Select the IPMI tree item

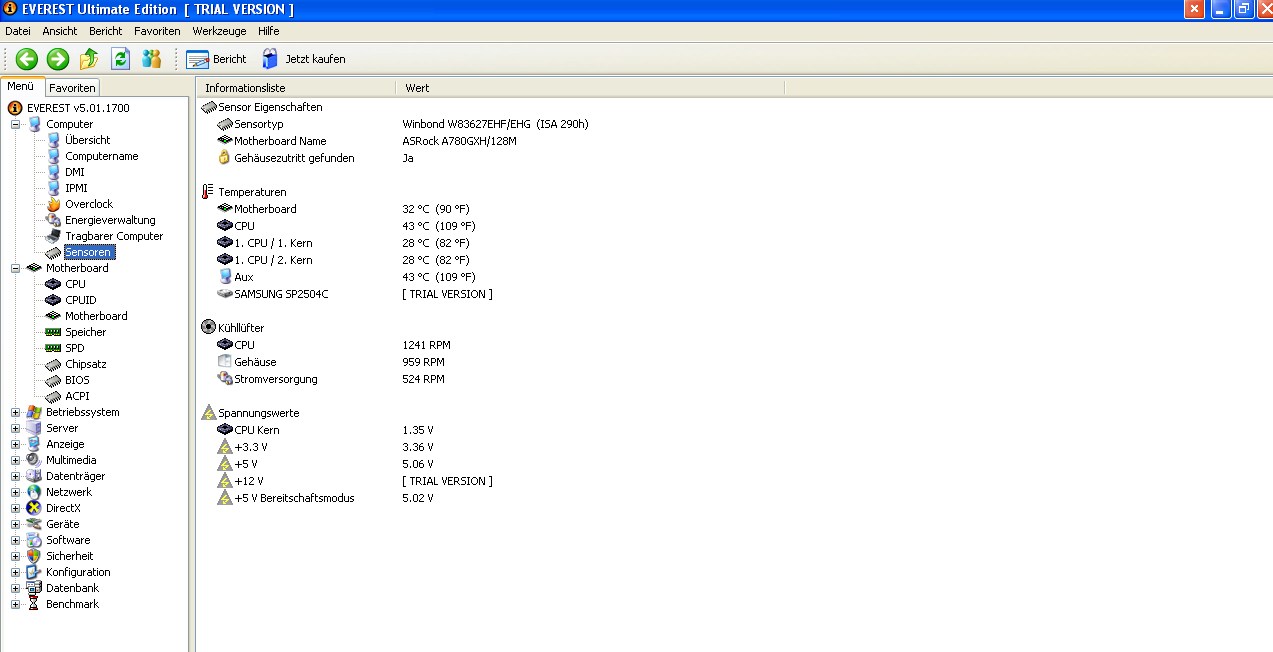76,188
